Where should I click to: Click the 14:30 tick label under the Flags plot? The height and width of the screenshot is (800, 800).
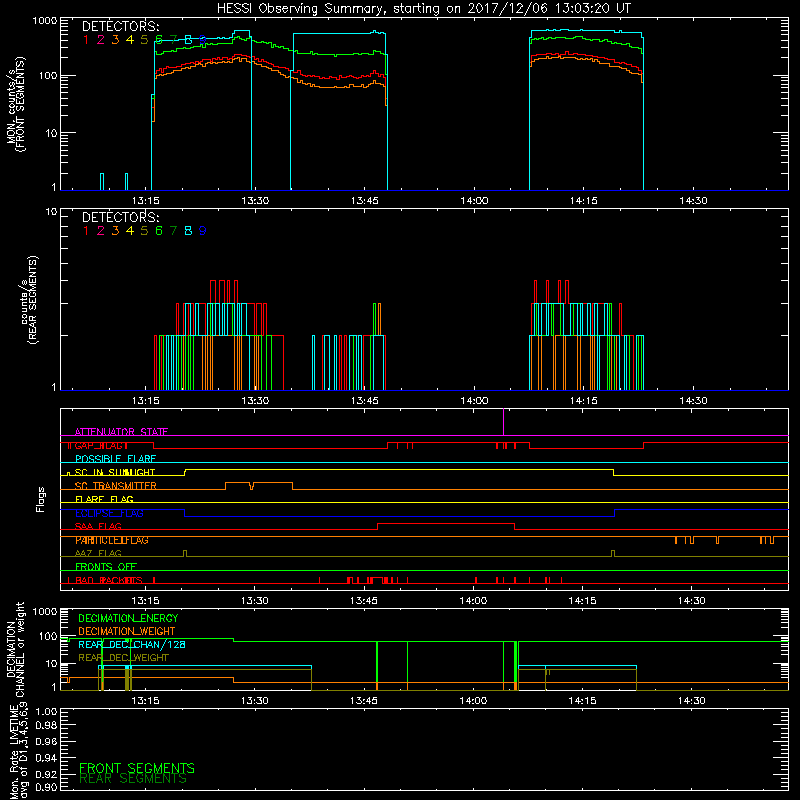click(x=692, y=601)
